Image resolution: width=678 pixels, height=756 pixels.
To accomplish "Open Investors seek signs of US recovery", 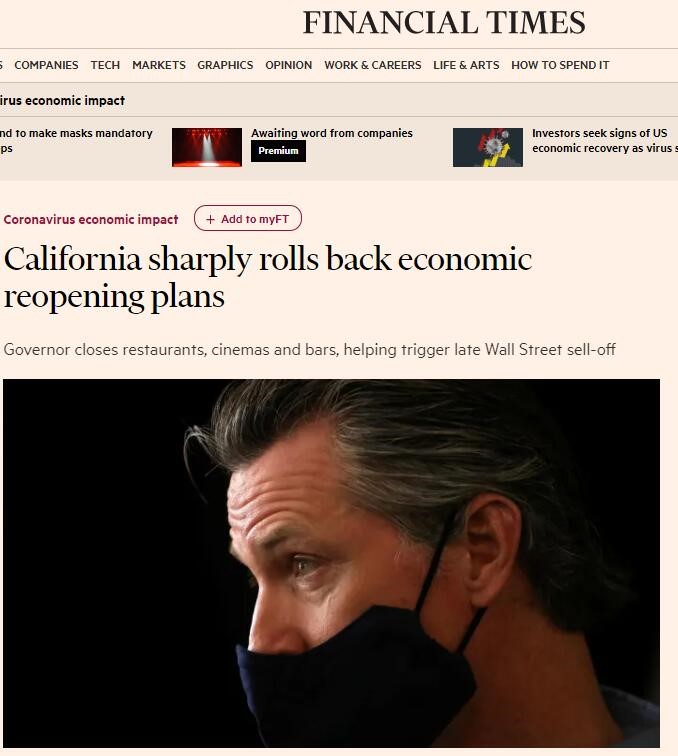I will point(605,140).
